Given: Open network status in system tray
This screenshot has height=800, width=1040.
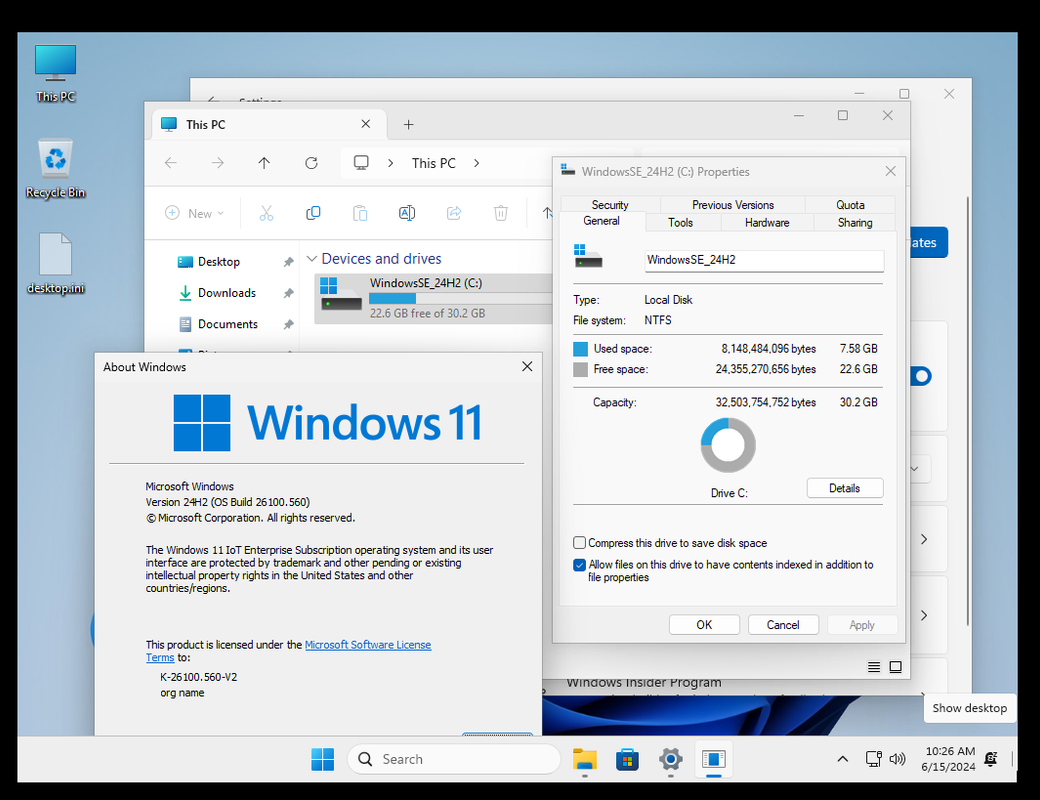Looking at the screenshot, I should coord(874,759).
